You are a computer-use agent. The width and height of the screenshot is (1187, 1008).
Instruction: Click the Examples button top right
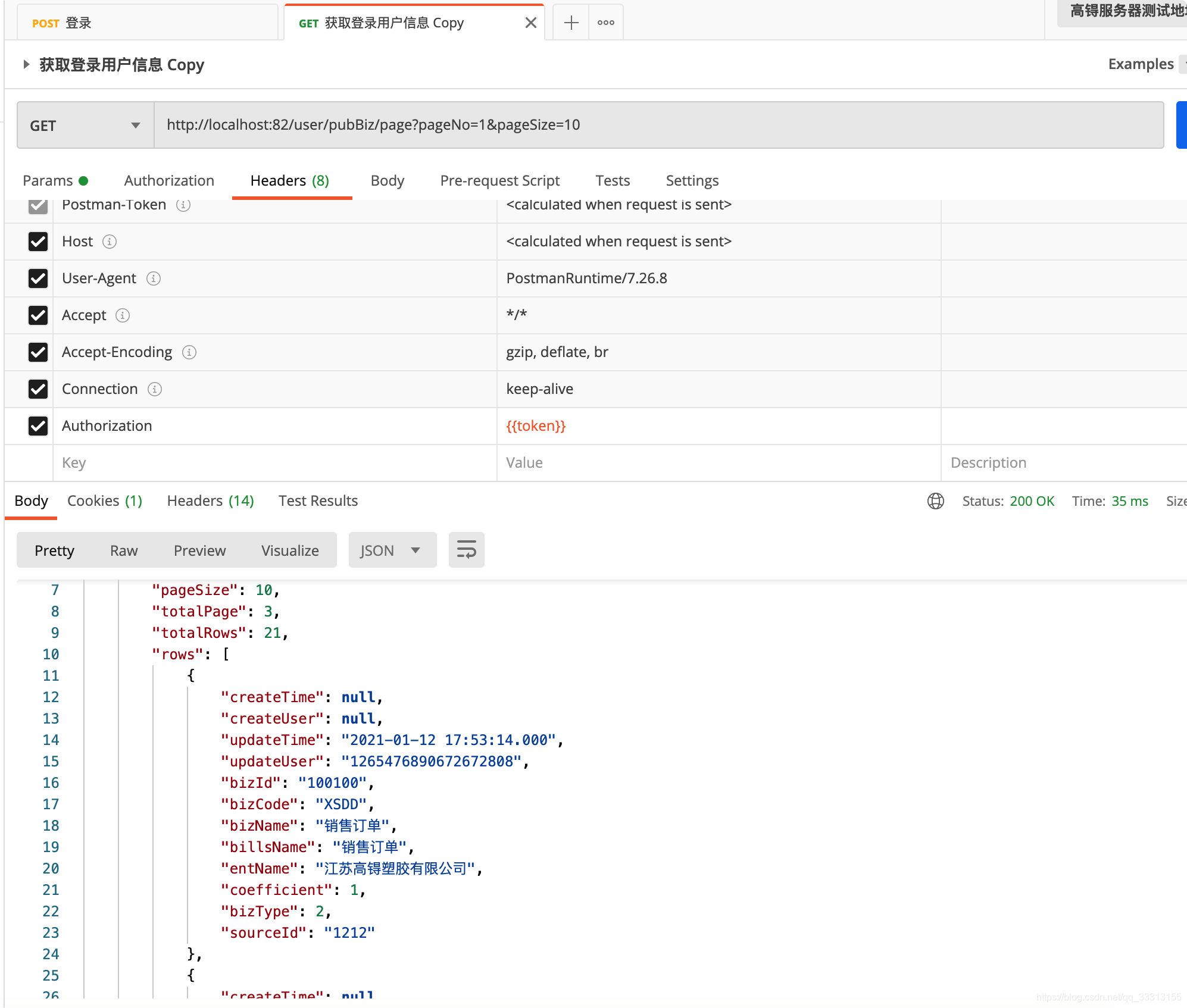[x=1140, y=64]
